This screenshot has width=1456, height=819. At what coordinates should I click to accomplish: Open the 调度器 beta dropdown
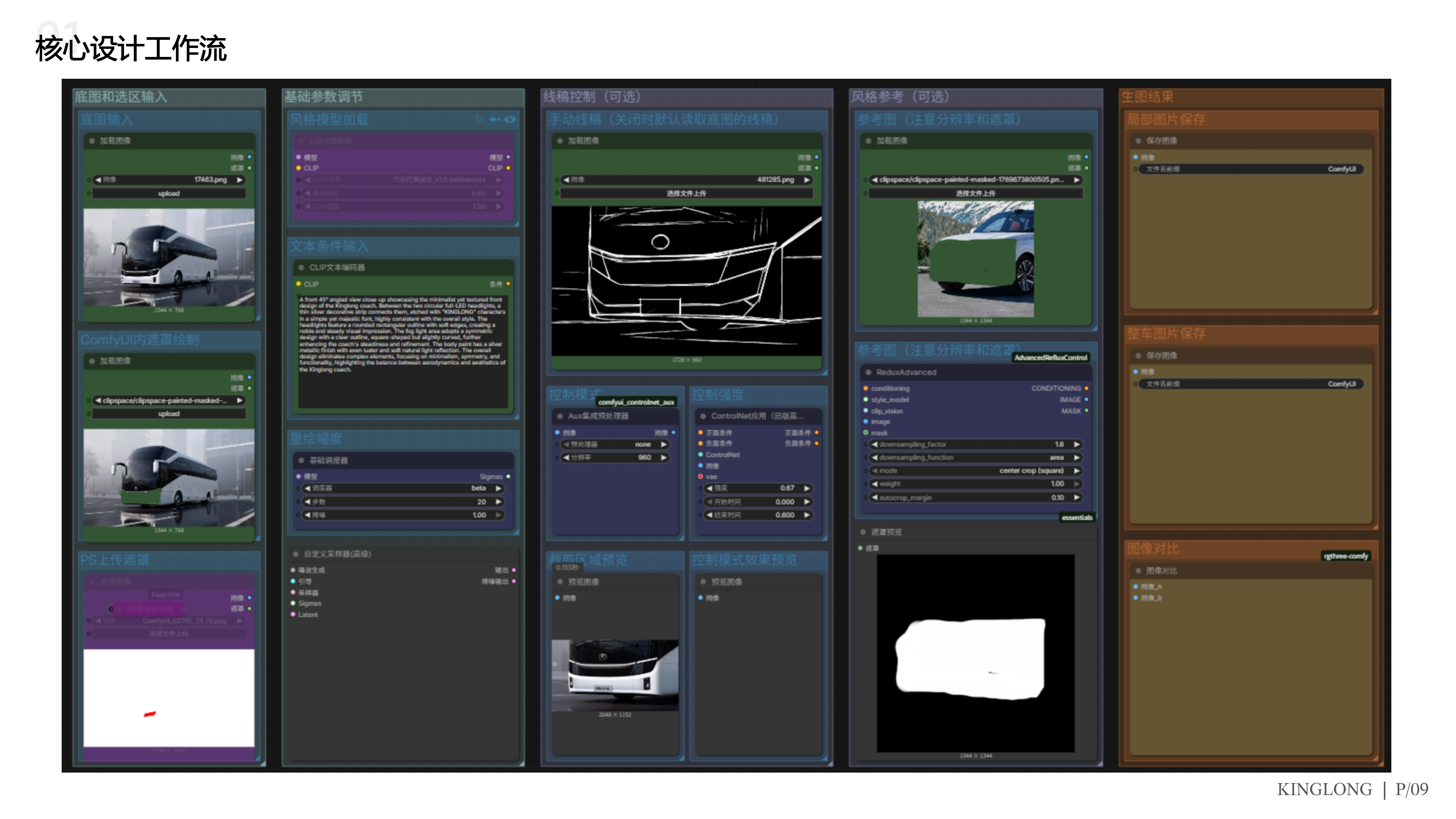point(403,488)
